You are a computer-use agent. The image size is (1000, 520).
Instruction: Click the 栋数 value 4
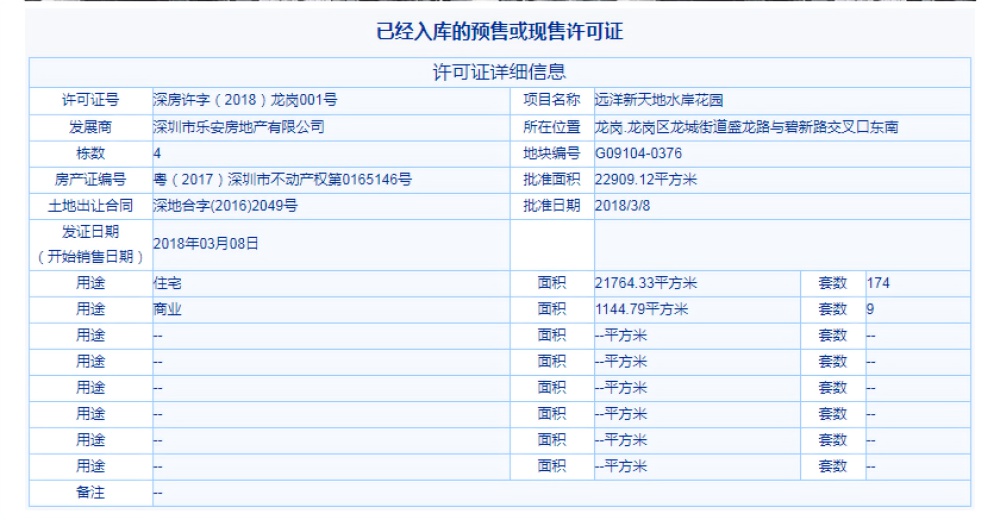[x=157, y=153]
